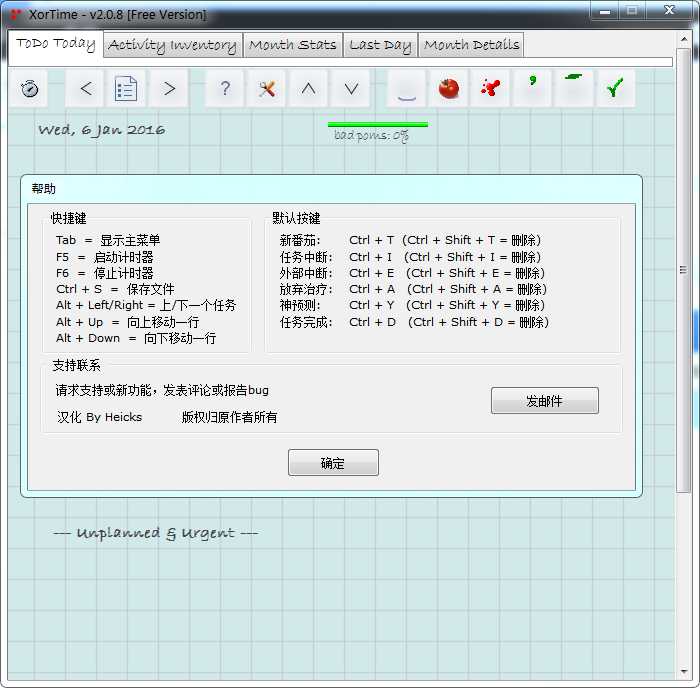
Task: Click the 任务完成 Ctrl + D line
Action: pyautogui.click(x=414, y=322)
